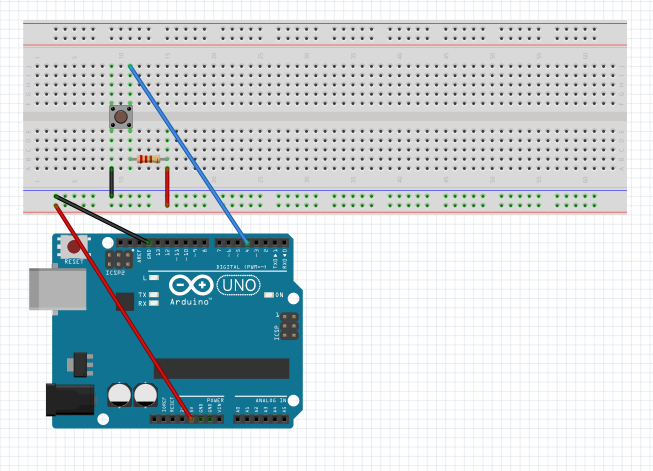Click the L indicator LED
653x471 pixels.
click(154, 278)
